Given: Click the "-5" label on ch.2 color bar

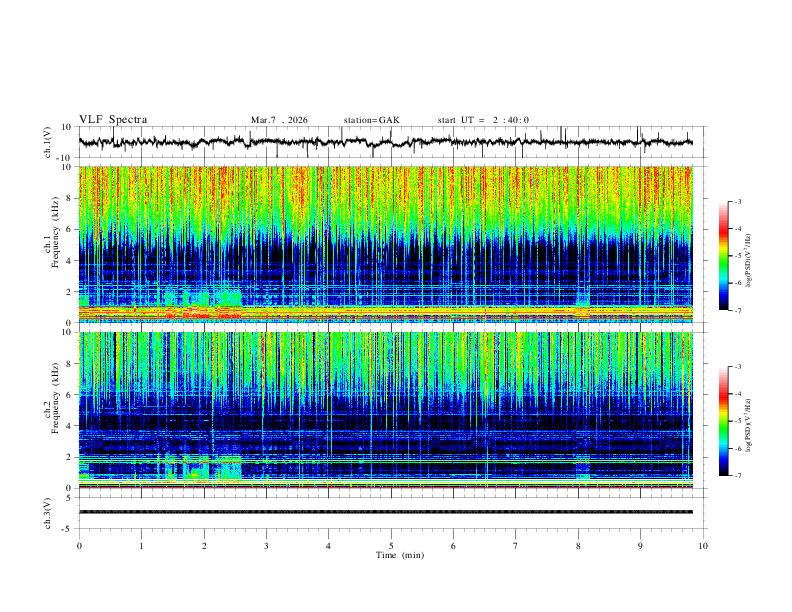Looking at the screenshot, I should pyautogui.click(x=737, y=421).
